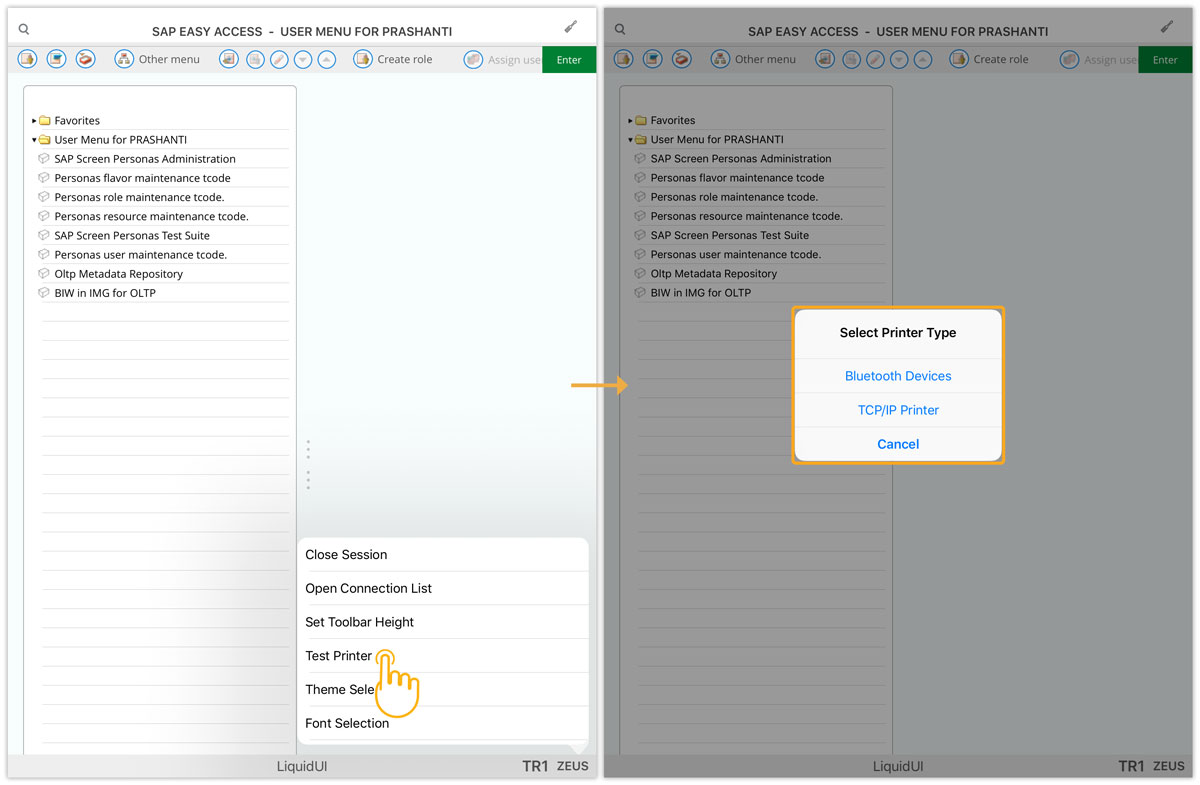This screenshot has width=1200, height=785.
Task: Click the cube icon beside Oltp Metadata Repository (left)
Action: pos(44,273)
